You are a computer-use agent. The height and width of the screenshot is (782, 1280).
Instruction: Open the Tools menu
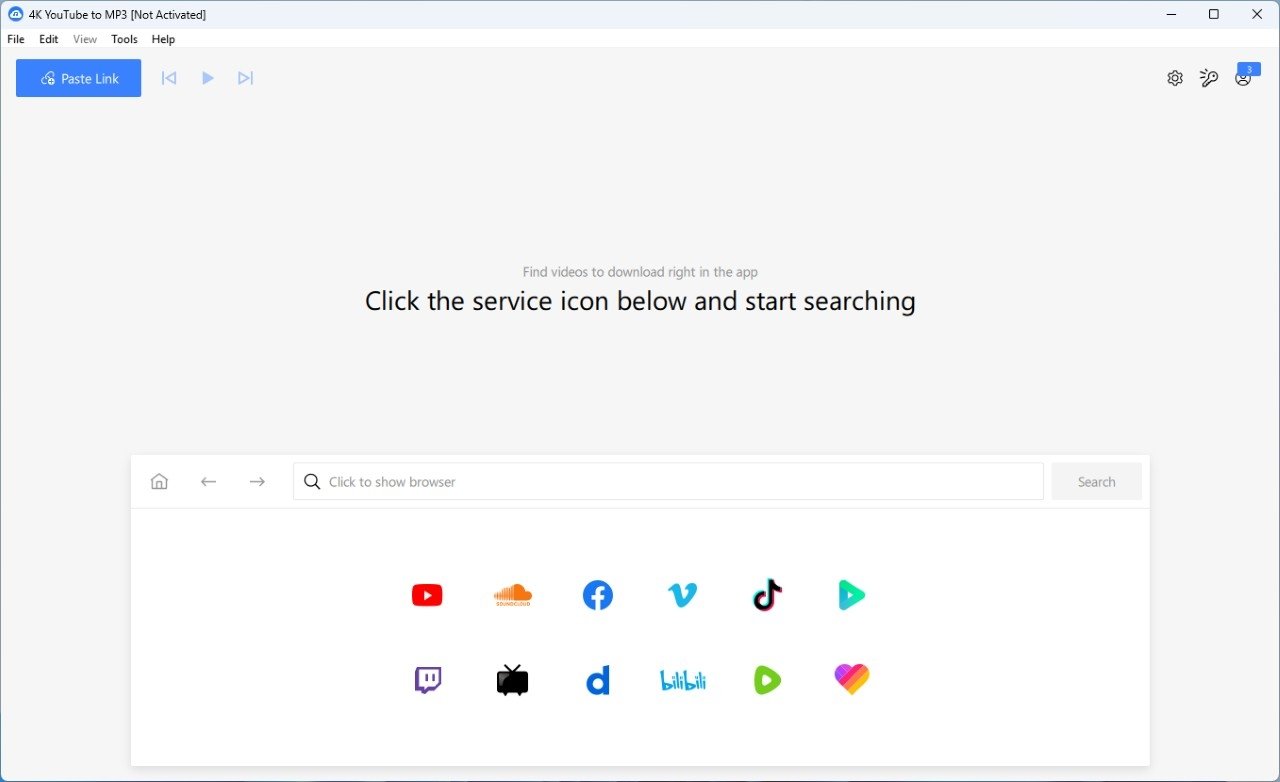tap(125, 39)
